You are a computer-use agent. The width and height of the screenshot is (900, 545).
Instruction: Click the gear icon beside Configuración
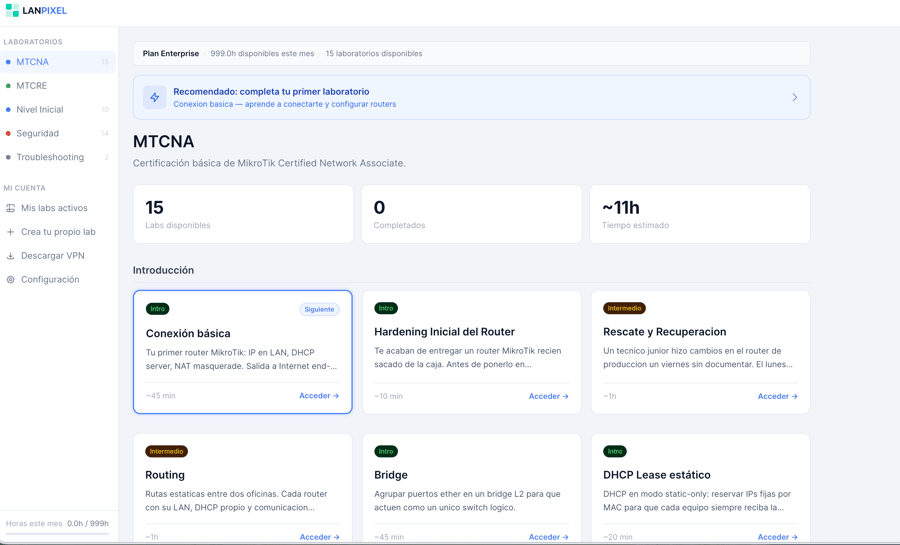(x=10, y=279)
